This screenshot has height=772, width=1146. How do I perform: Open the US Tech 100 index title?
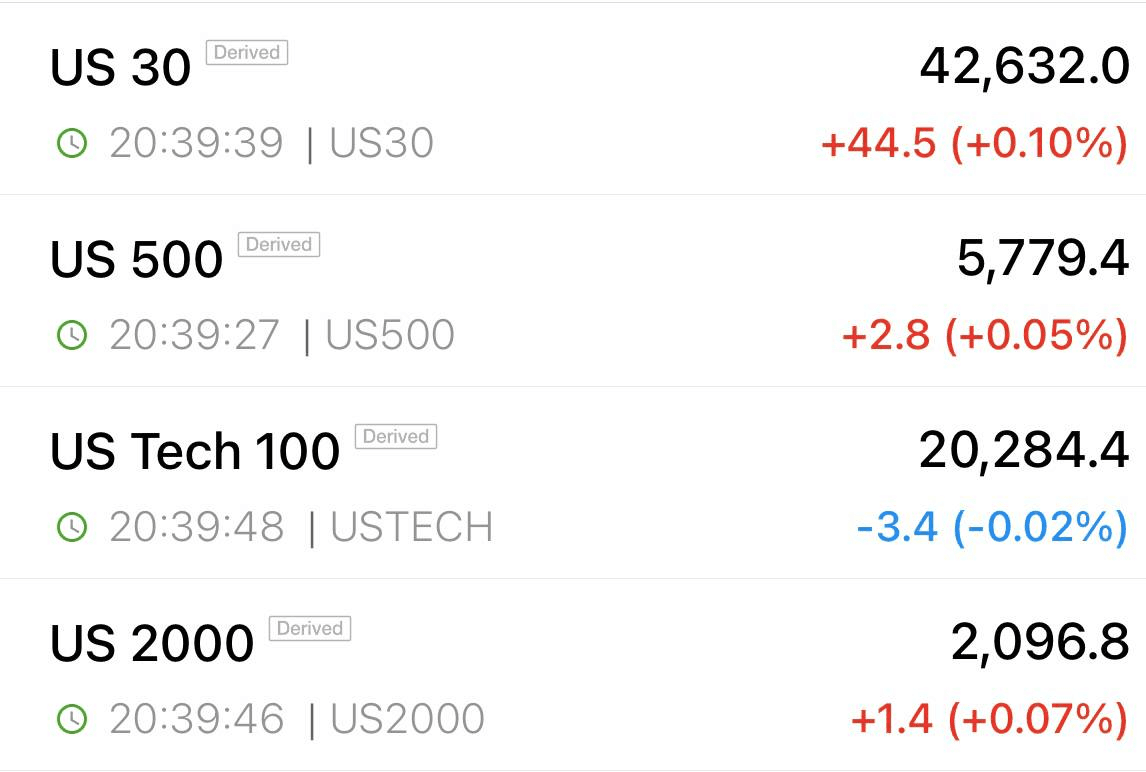[x=195, y=451]
